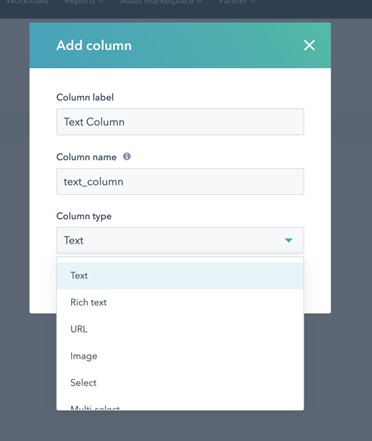Click the Column label field caption

click(85, 97)
